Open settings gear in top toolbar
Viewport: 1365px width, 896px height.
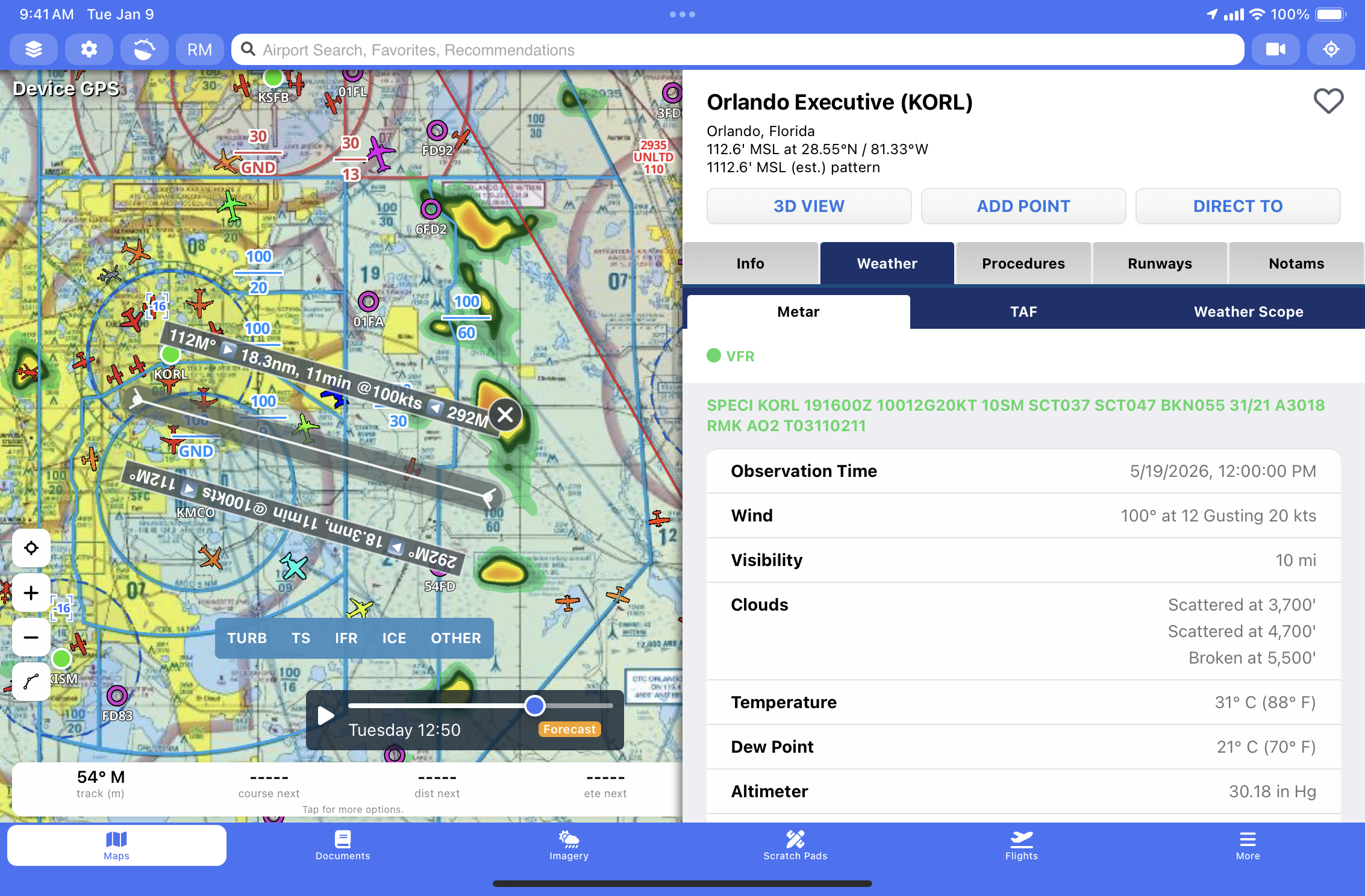89,49
